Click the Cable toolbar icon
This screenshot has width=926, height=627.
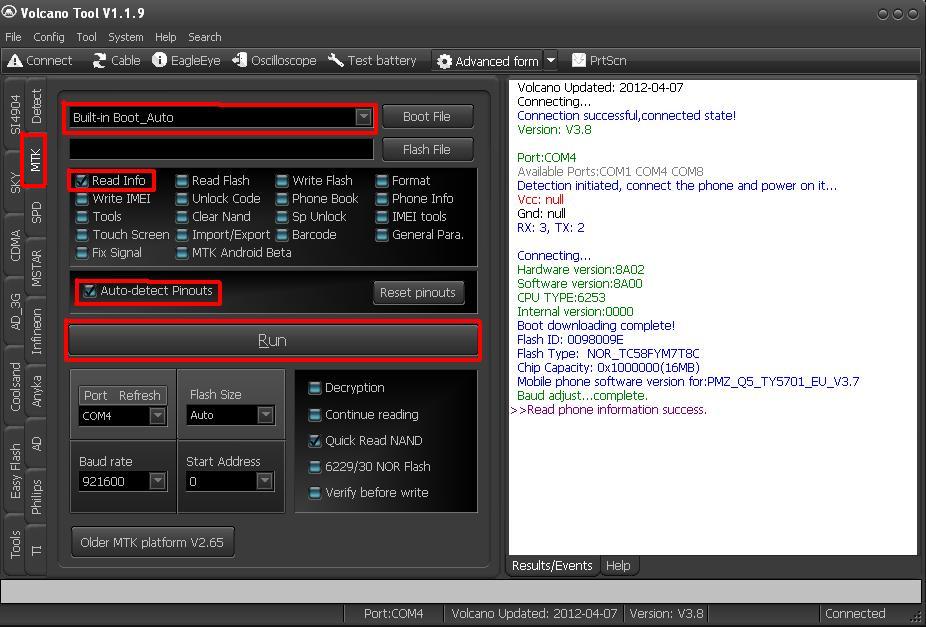(116, 60)
